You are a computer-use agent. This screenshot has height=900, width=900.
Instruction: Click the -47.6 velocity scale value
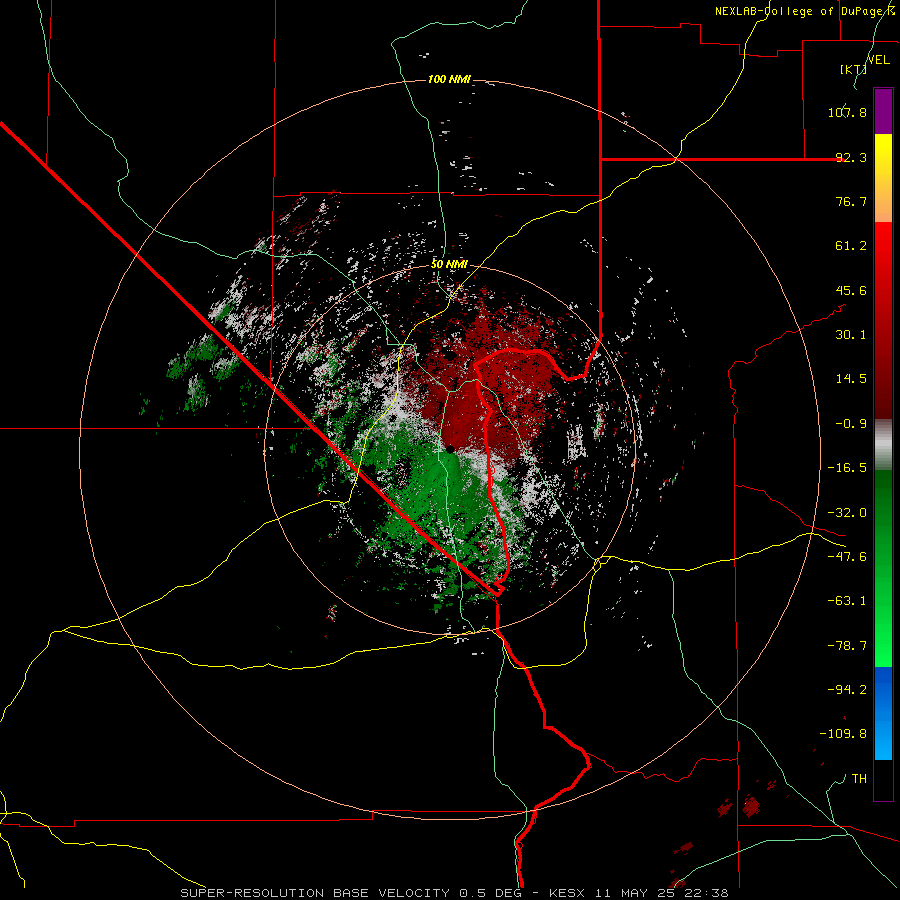coord(847,557)
